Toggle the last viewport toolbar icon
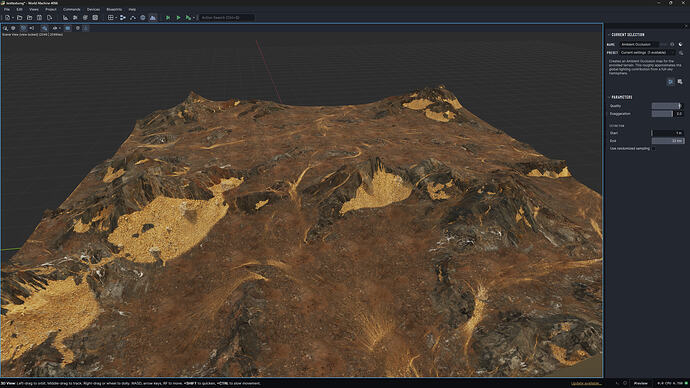 pyautogui.click(x=86, y=28)
